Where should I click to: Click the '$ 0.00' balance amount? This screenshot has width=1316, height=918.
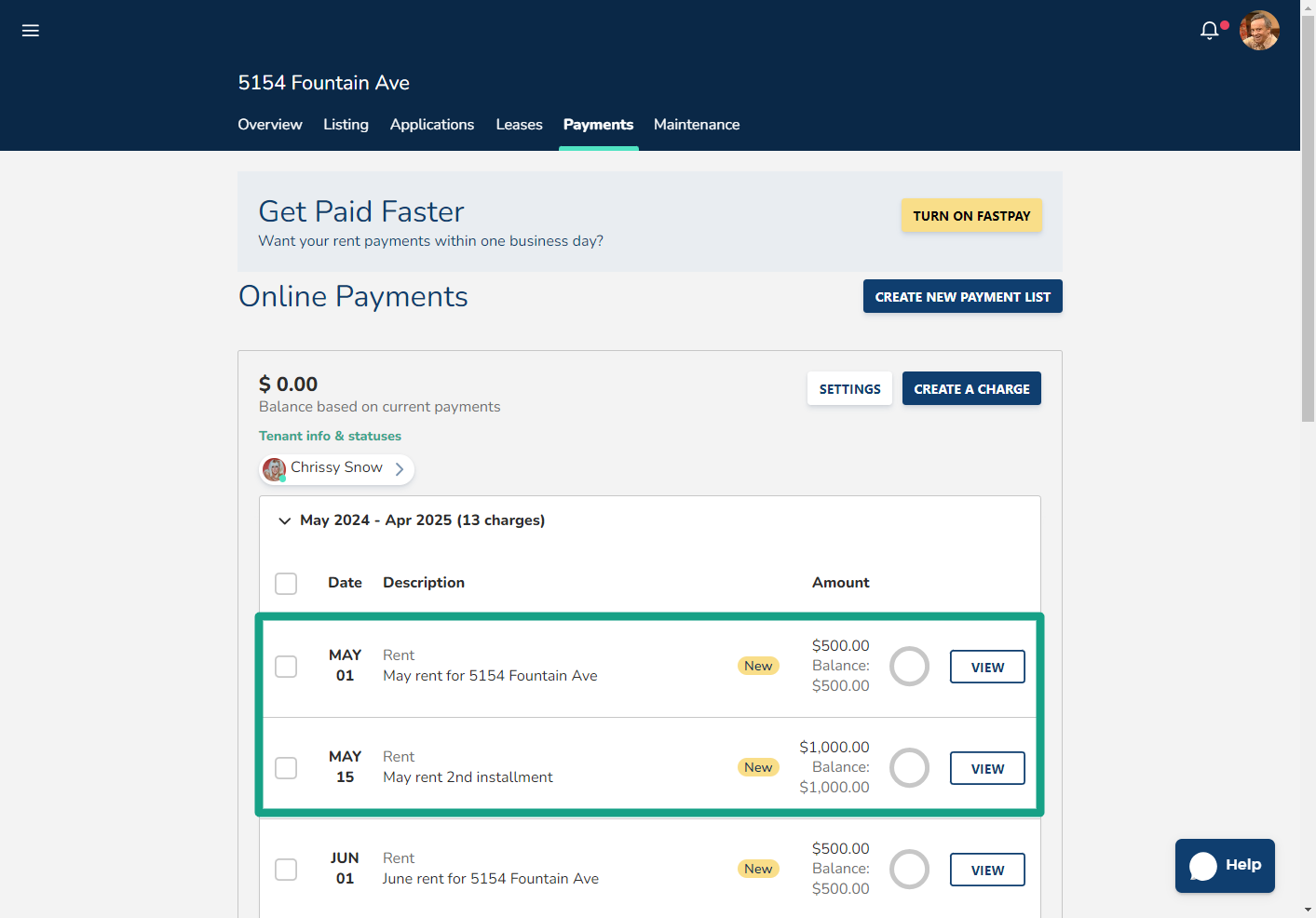pyautogui.click(x=288, y=384)
